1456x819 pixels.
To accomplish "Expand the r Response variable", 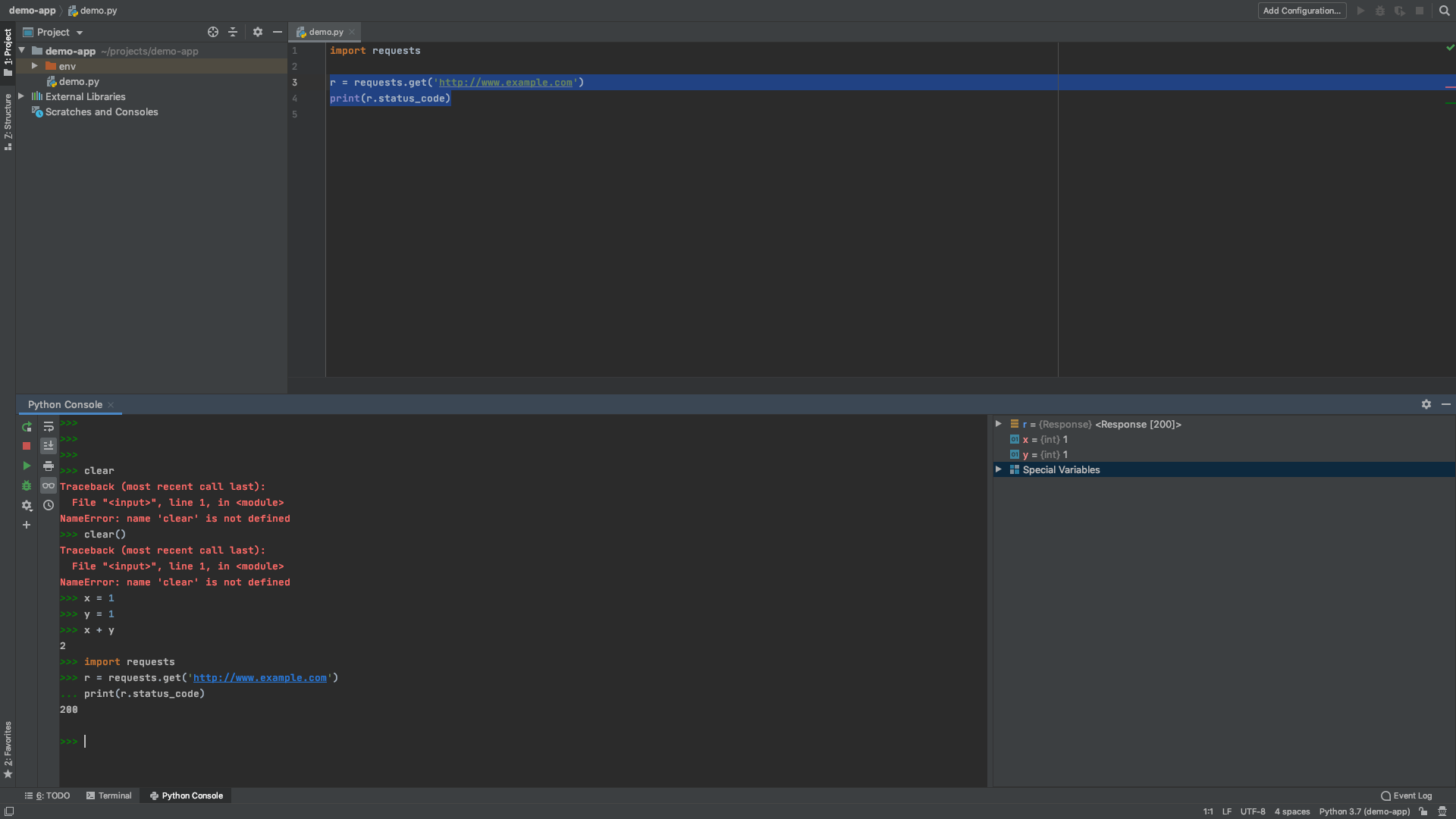I will (x=999, y=424).
